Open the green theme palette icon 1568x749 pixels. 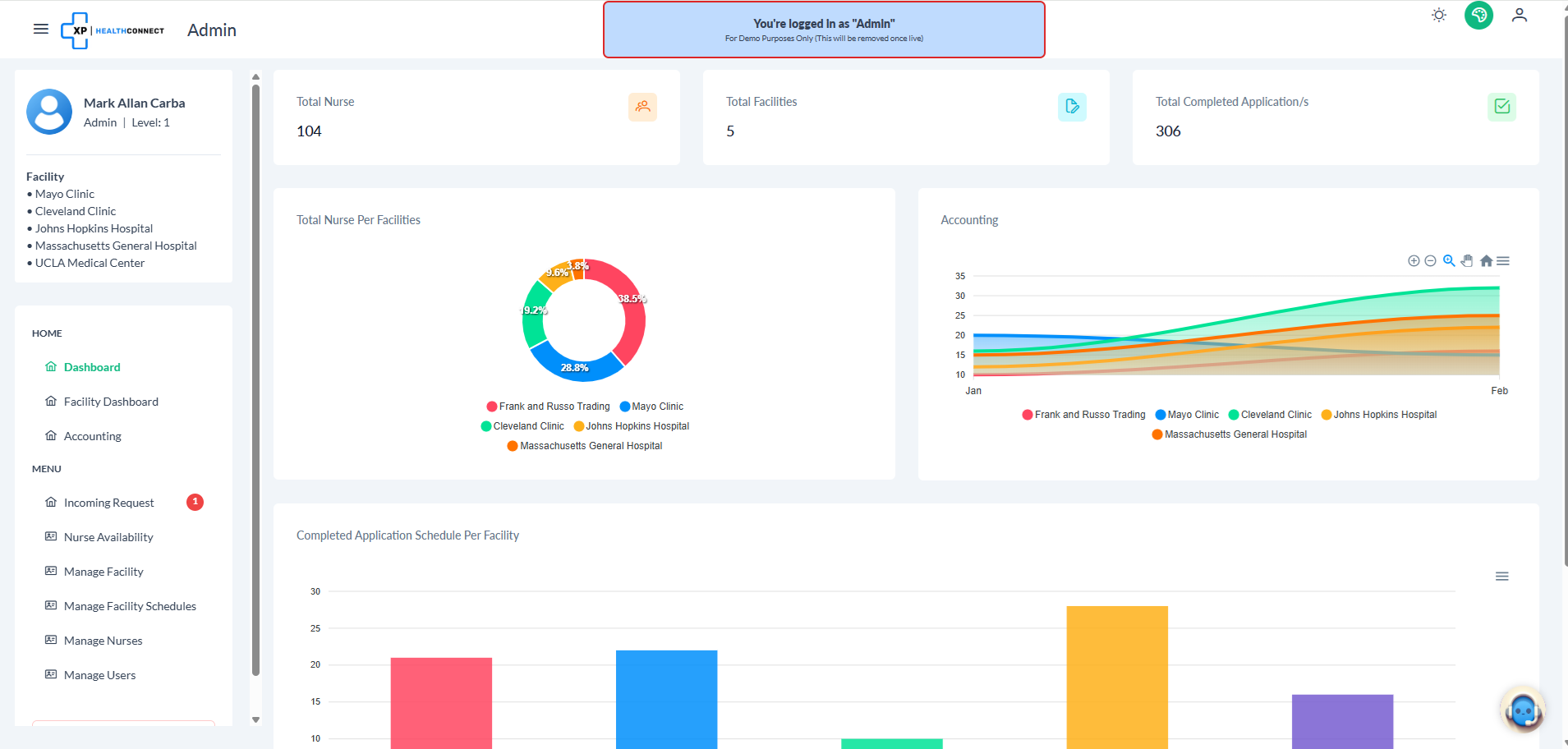click(x=1478, y=15)
